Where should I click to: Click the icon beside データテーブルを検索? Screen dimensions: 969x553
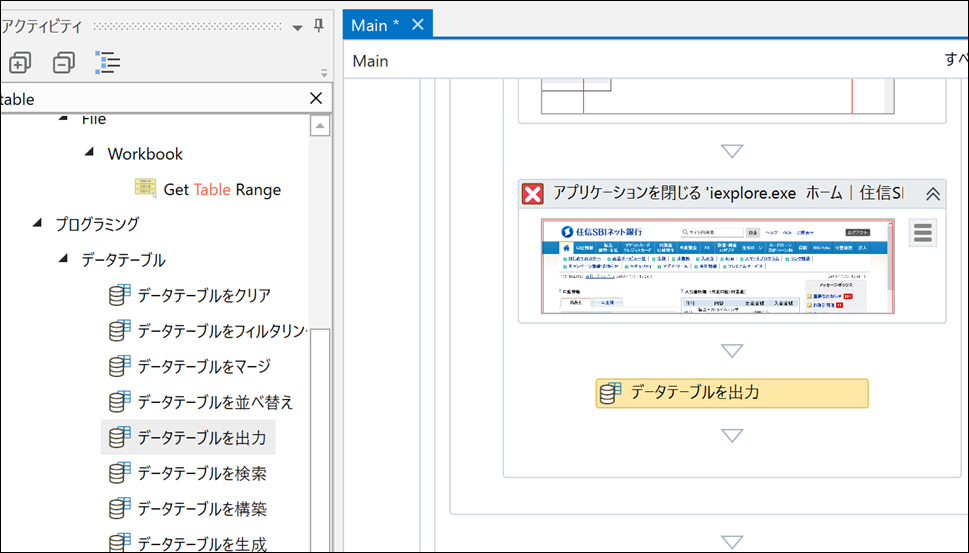click(119, 473)
